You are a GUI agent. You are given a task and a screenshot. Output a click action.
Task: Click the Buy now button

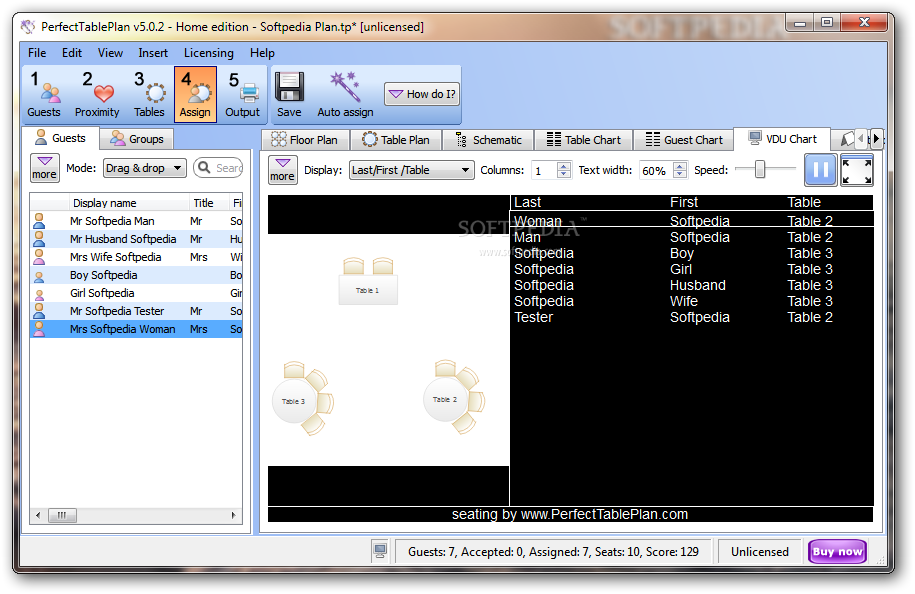coord(837,551)
